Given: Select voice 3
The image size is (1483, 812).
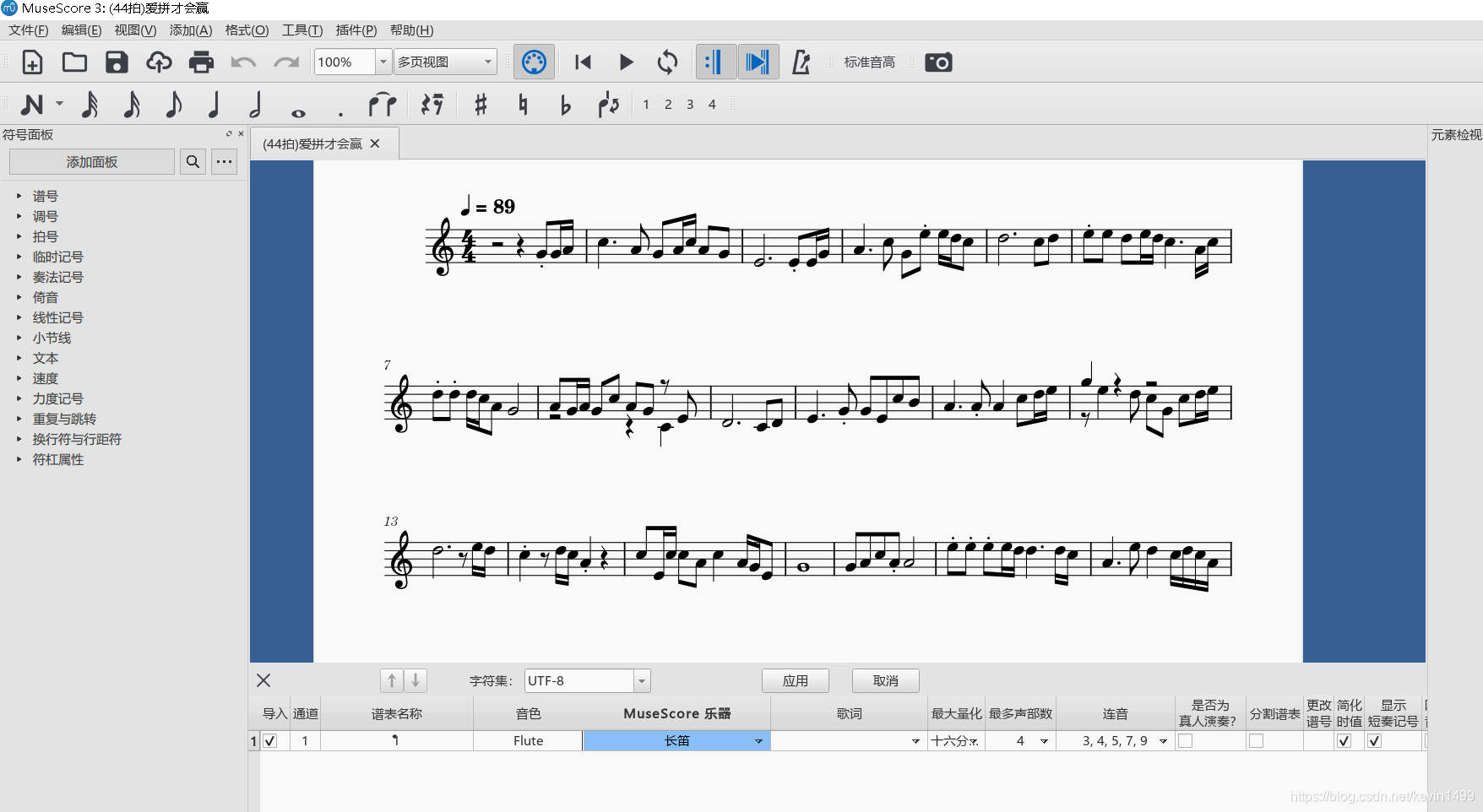Looking at the screenshot, I should pyautogui.click(x=690, y=105).
